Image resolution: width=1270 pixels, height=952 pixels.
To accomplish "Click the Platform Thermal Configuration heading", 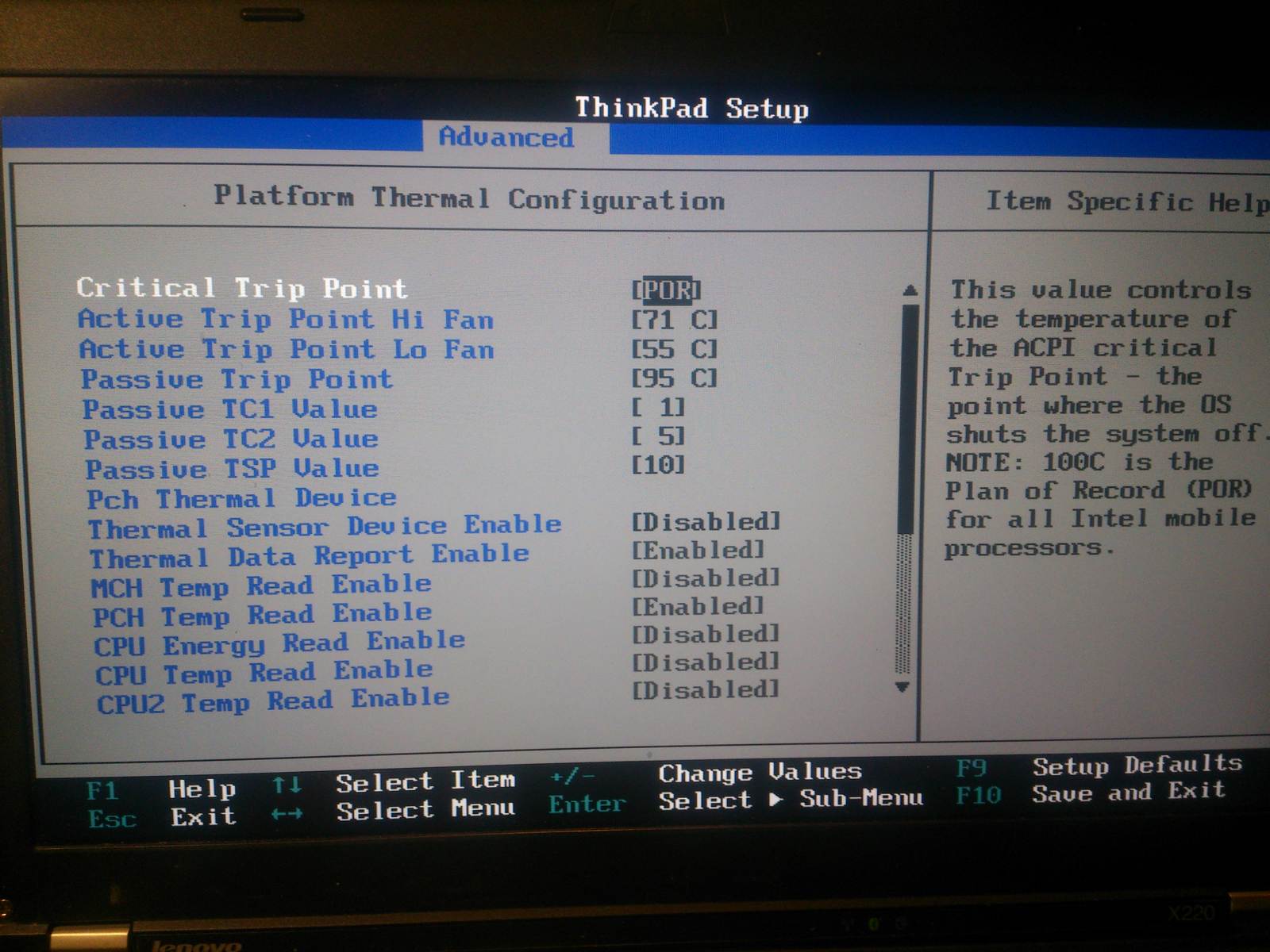I will click(469, 198).
